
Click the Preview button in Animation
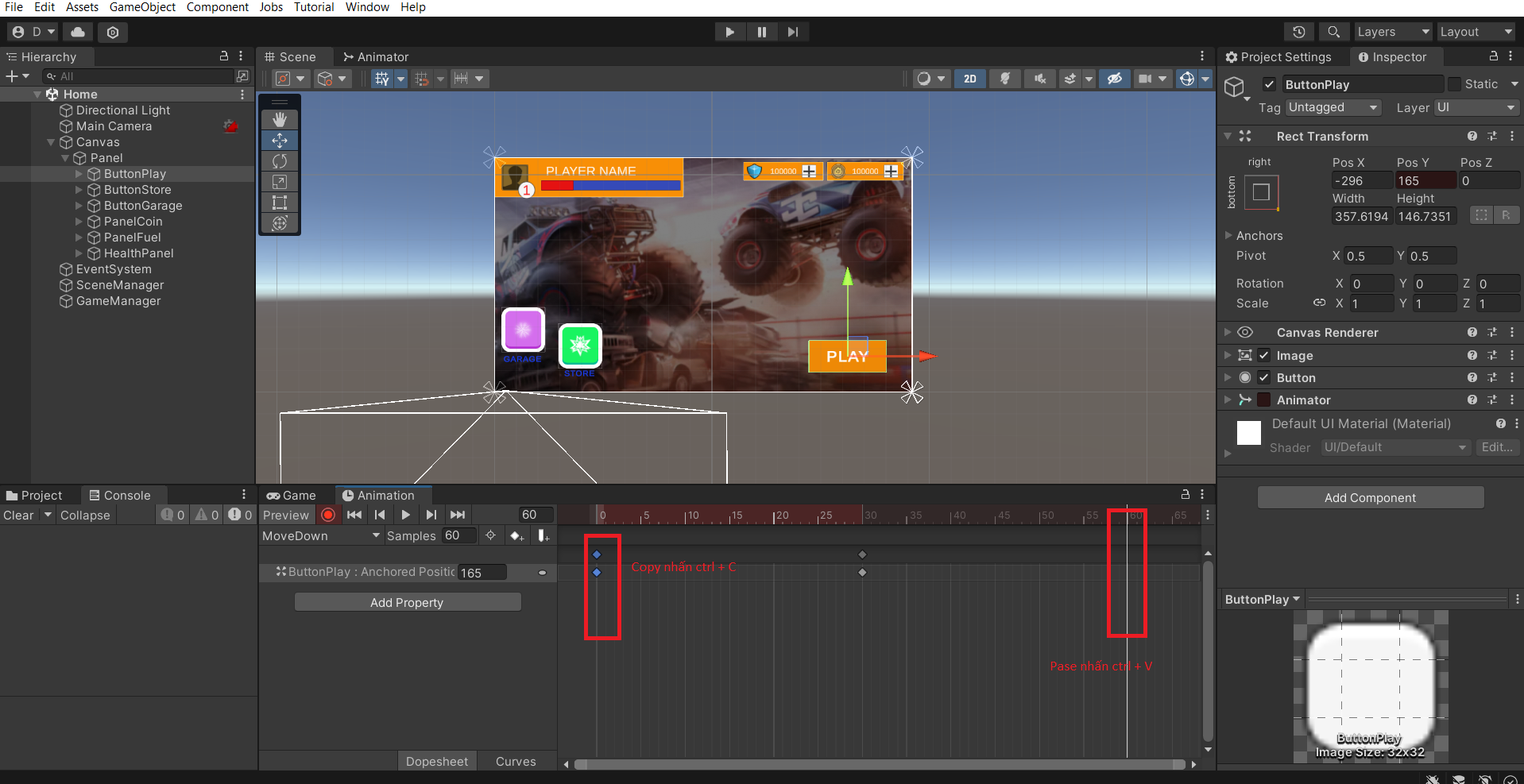pyautogui.click(x=286, y=515)
